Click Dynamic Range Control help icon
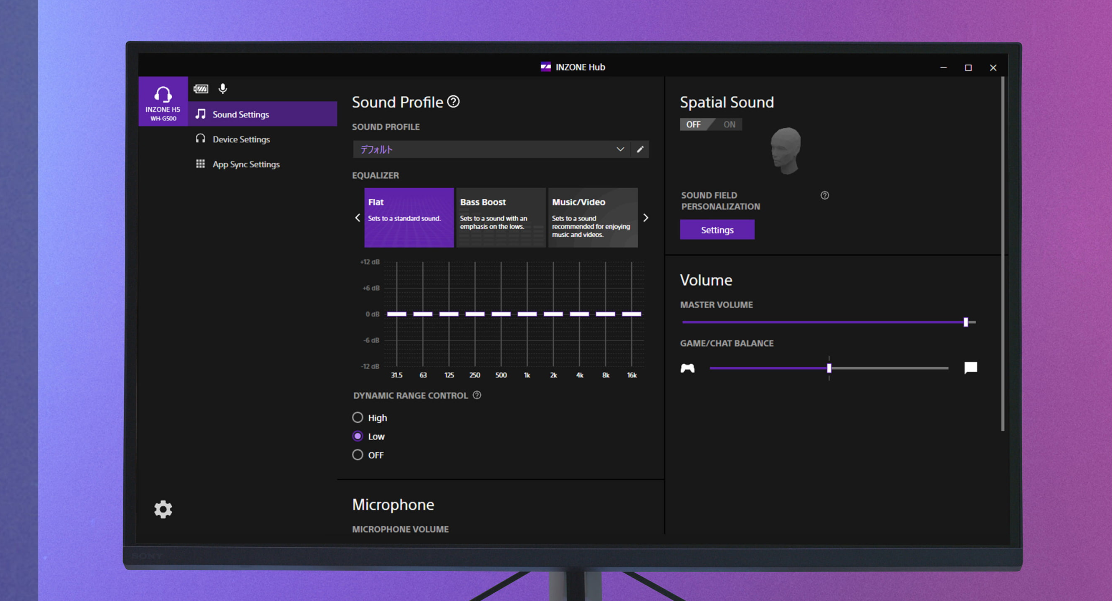The image size is (1112, 601). (x=477, y=395)
